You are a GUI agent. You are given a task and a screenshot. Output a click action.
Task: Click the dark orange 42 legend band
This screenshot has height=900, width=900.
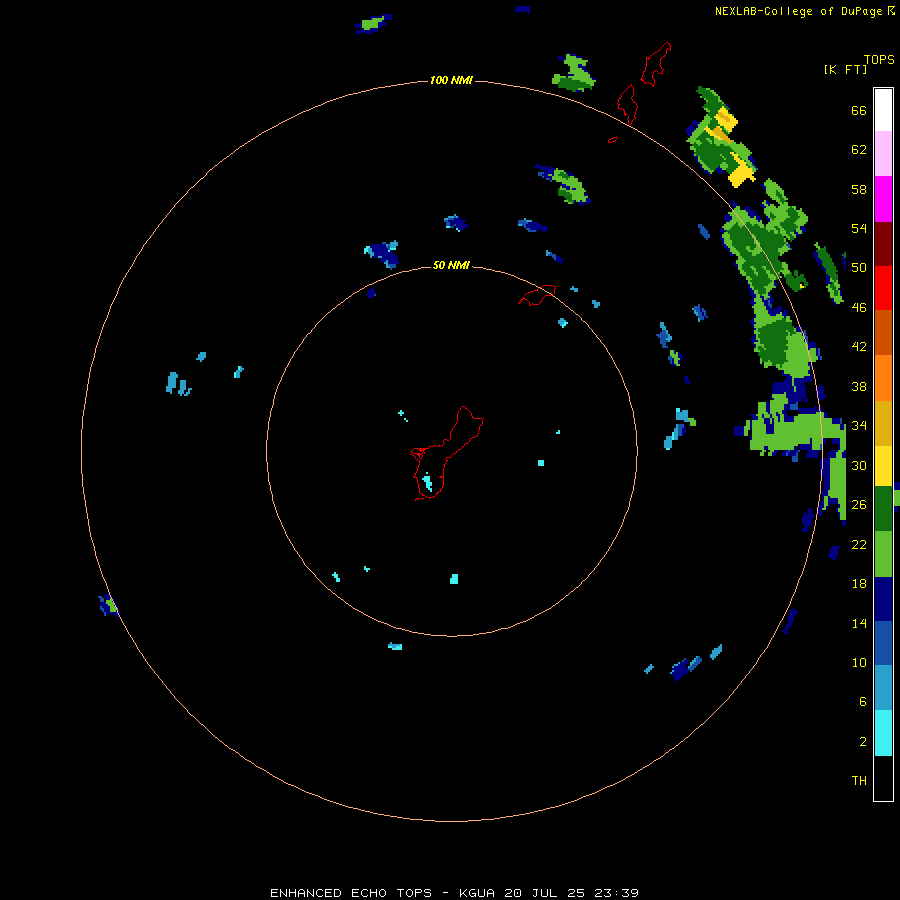(883, 332)
